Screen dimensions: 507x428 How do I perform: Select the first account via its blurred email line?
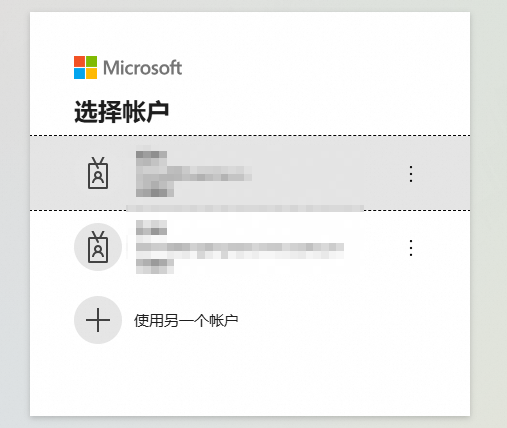coord(194,174)
